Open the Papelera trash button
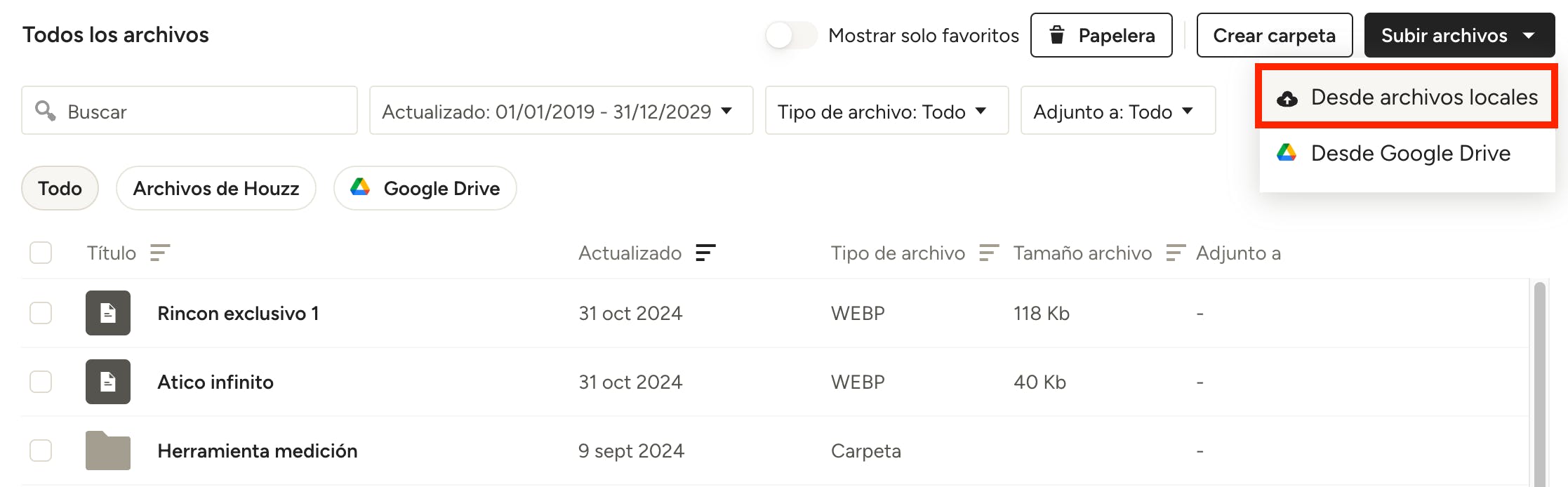Screen dimensions: 1568x487 point(1101,35)
